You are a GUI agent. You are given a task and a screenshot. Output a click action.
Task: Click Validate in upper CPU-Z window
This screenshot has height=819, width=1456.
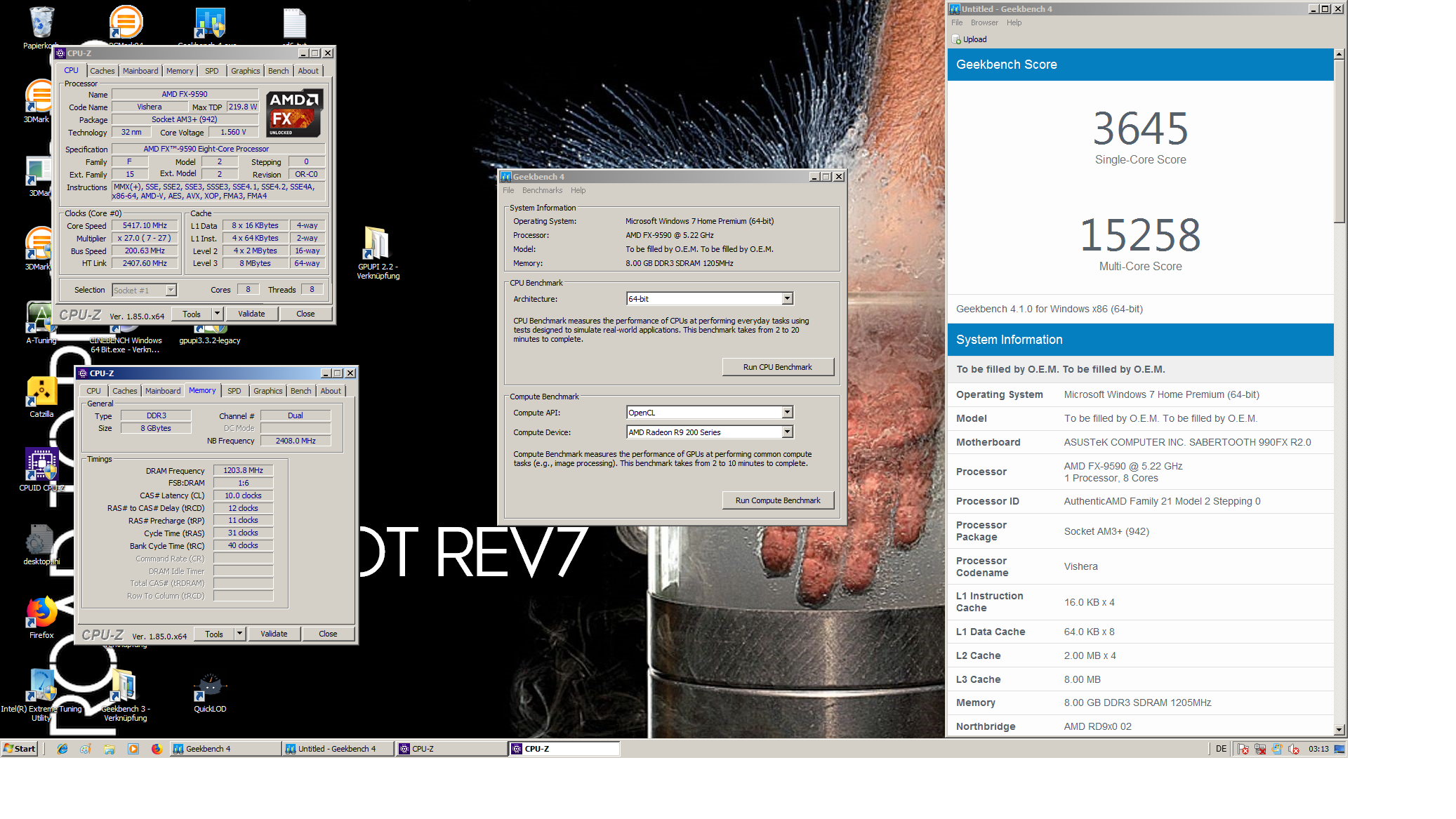pyautogui.click(x=251, y=314)
